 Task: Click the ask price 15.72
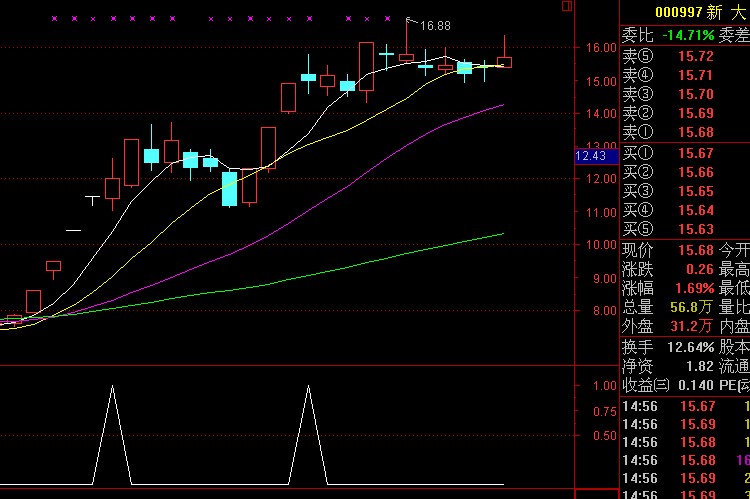tap(696, 56)
